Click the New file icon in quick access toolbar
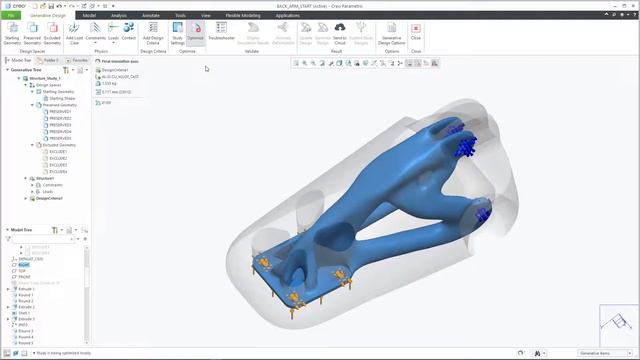 pos(35,6)
